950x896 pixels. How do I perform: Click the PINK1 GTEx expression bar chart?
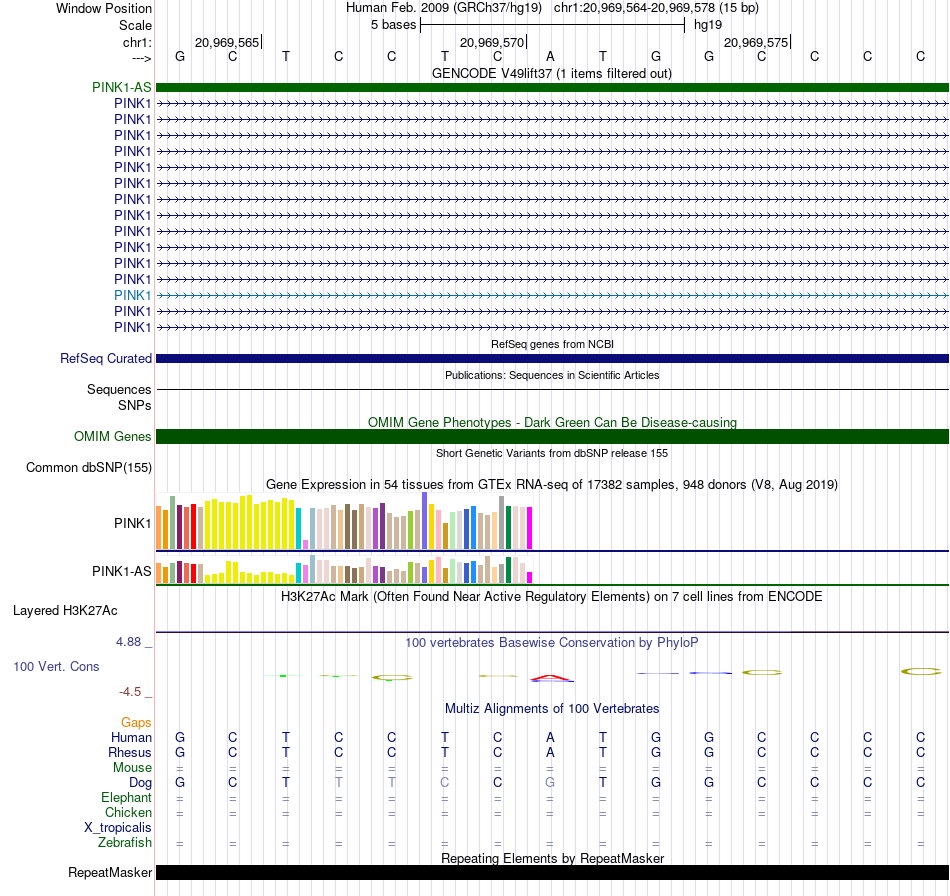click(x=344, y=521)
